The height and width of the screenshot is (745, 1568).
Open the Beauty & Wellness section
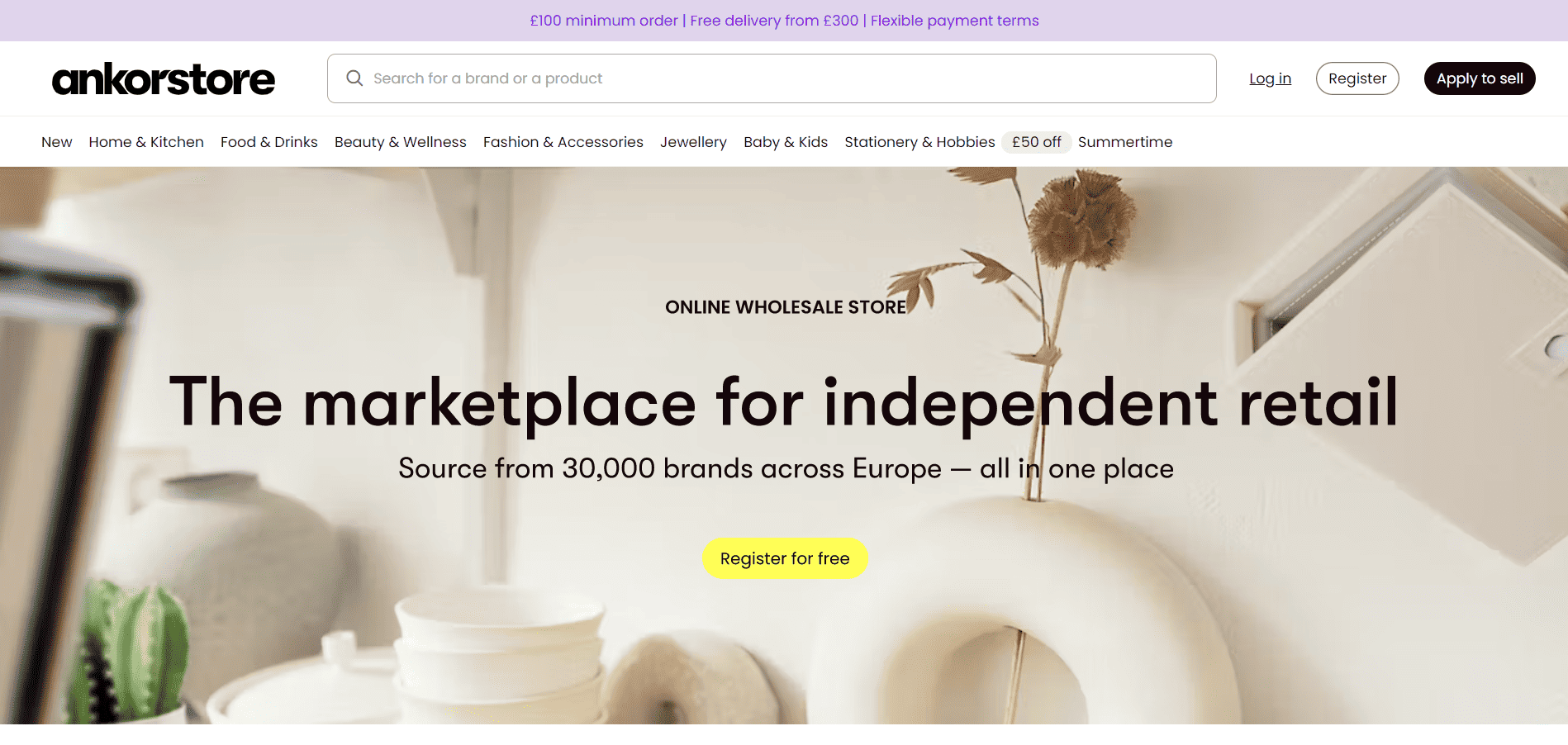[x=400, y=141]
